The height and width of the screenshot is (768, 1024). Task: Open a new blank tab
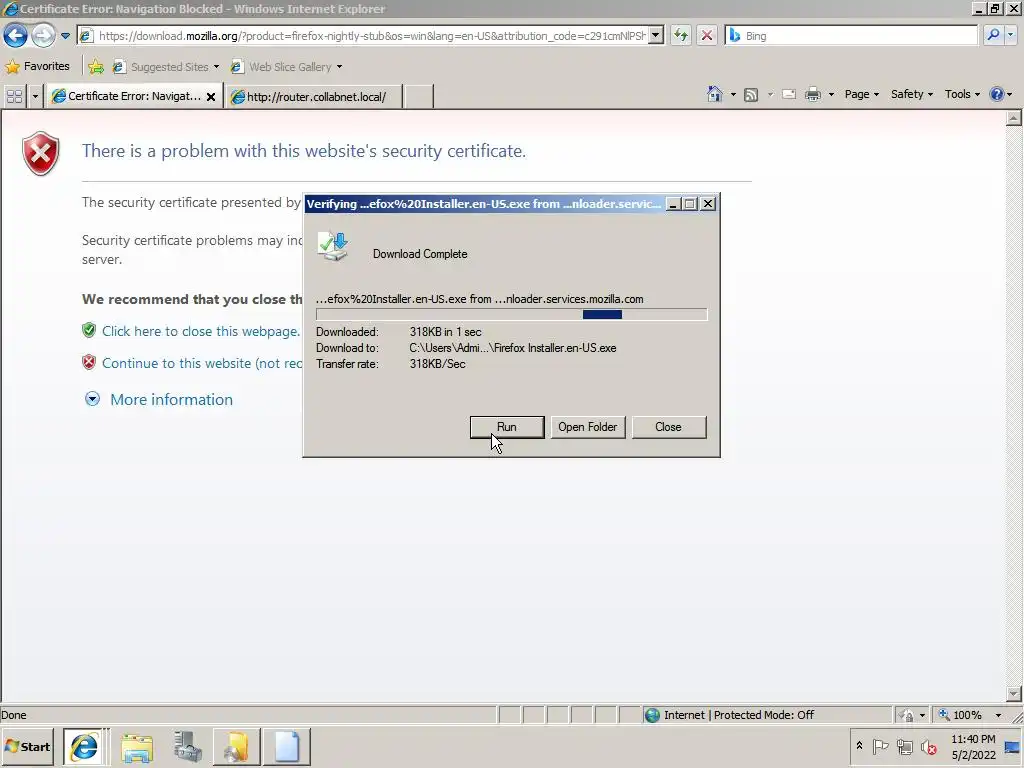(x=418, y=97)
